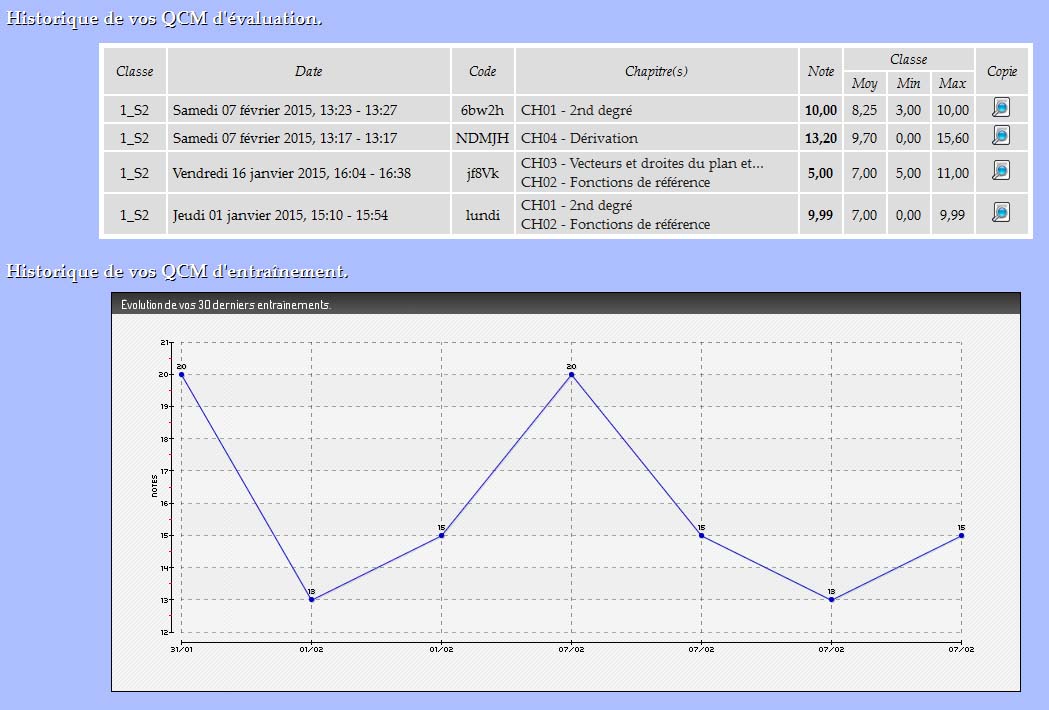This screenshot has height=710, width=1049.
Task: Click the 'Copie' column header
Action: [1001, 71]
